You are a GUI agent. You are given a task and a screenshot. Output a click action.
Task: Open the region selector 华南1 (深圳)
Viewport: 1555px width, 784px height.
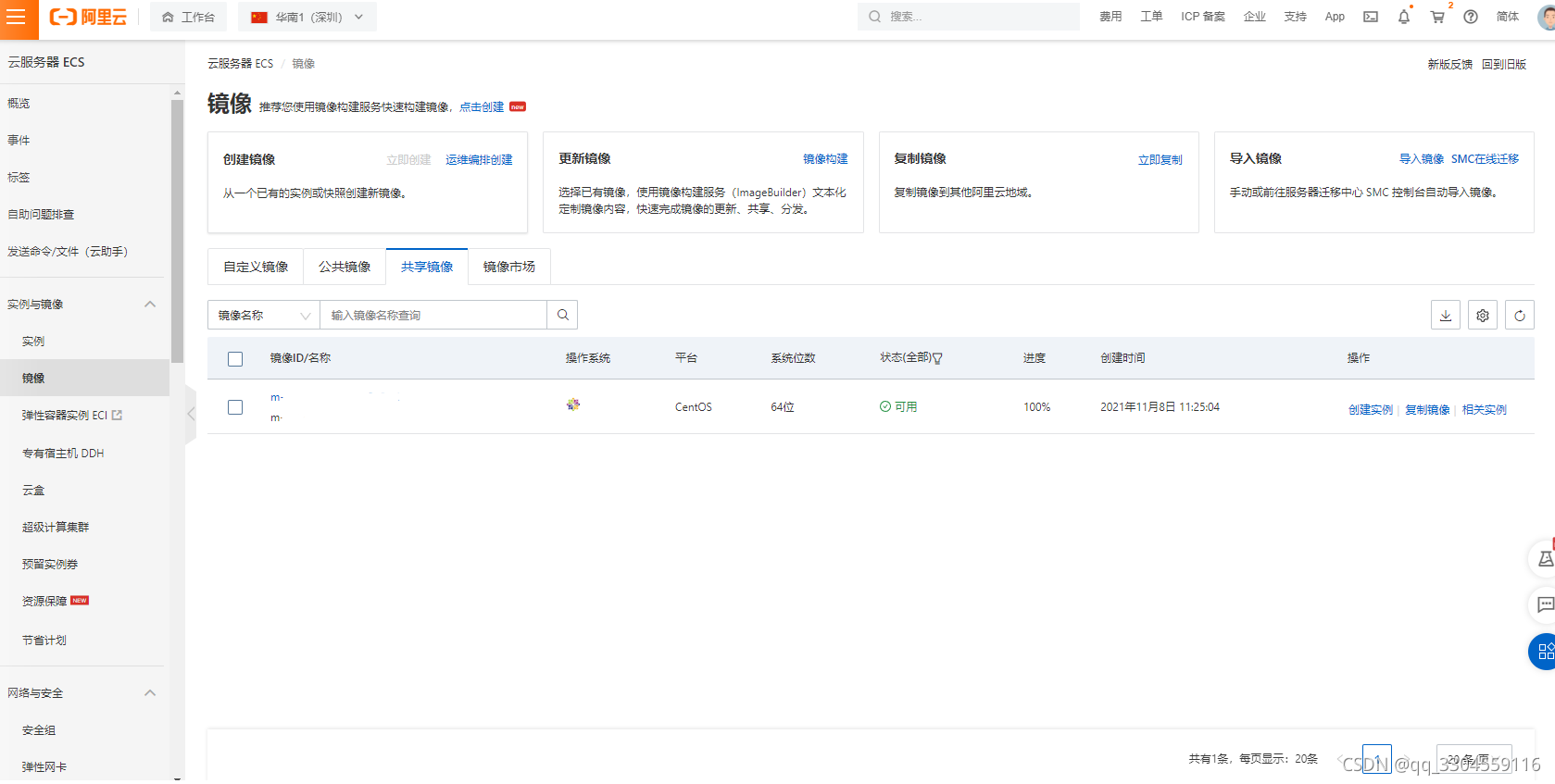[307, 18]
